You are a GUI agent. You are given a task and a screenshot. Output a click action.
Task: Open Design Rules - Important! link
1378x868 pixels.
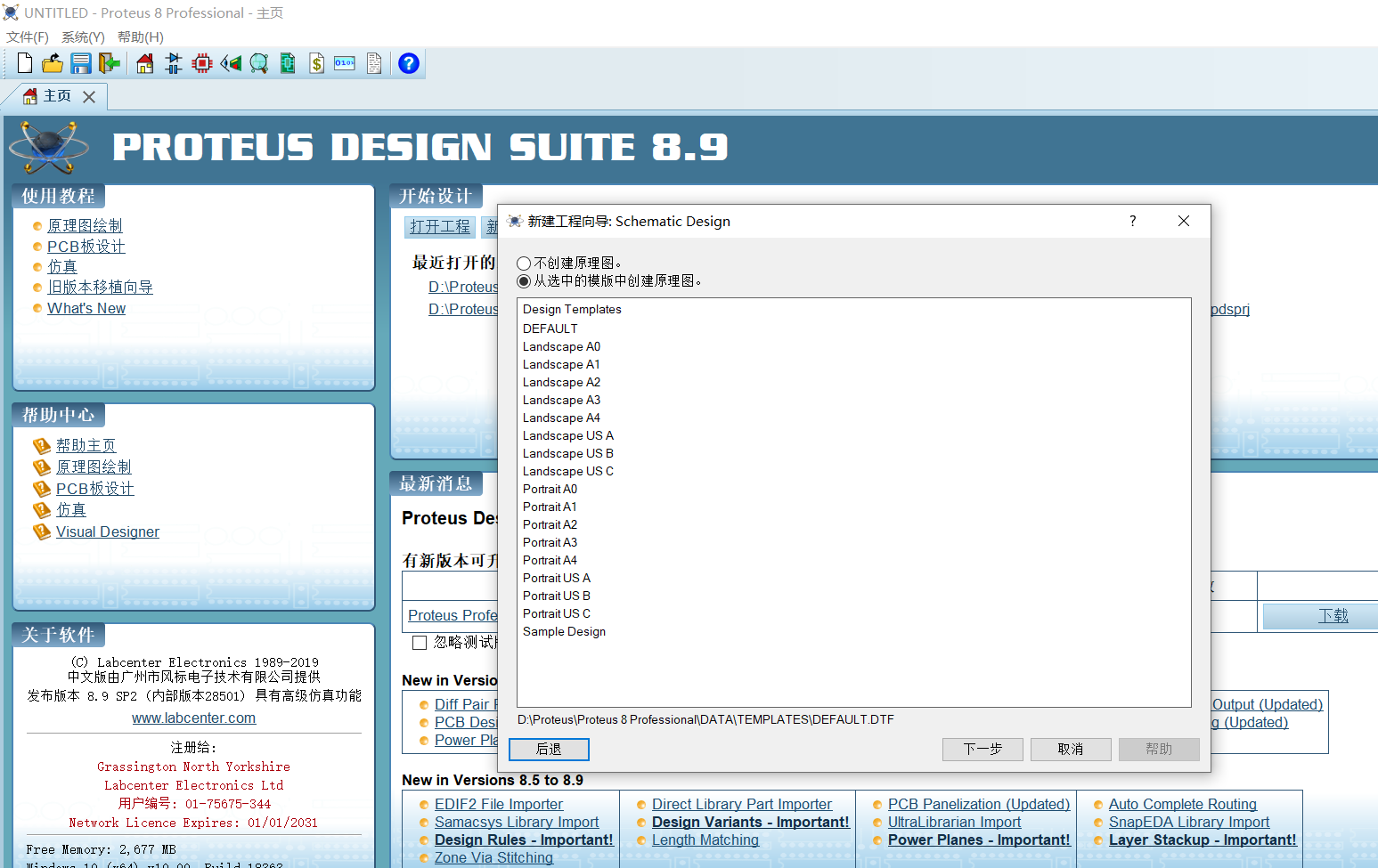coord(524,840)
